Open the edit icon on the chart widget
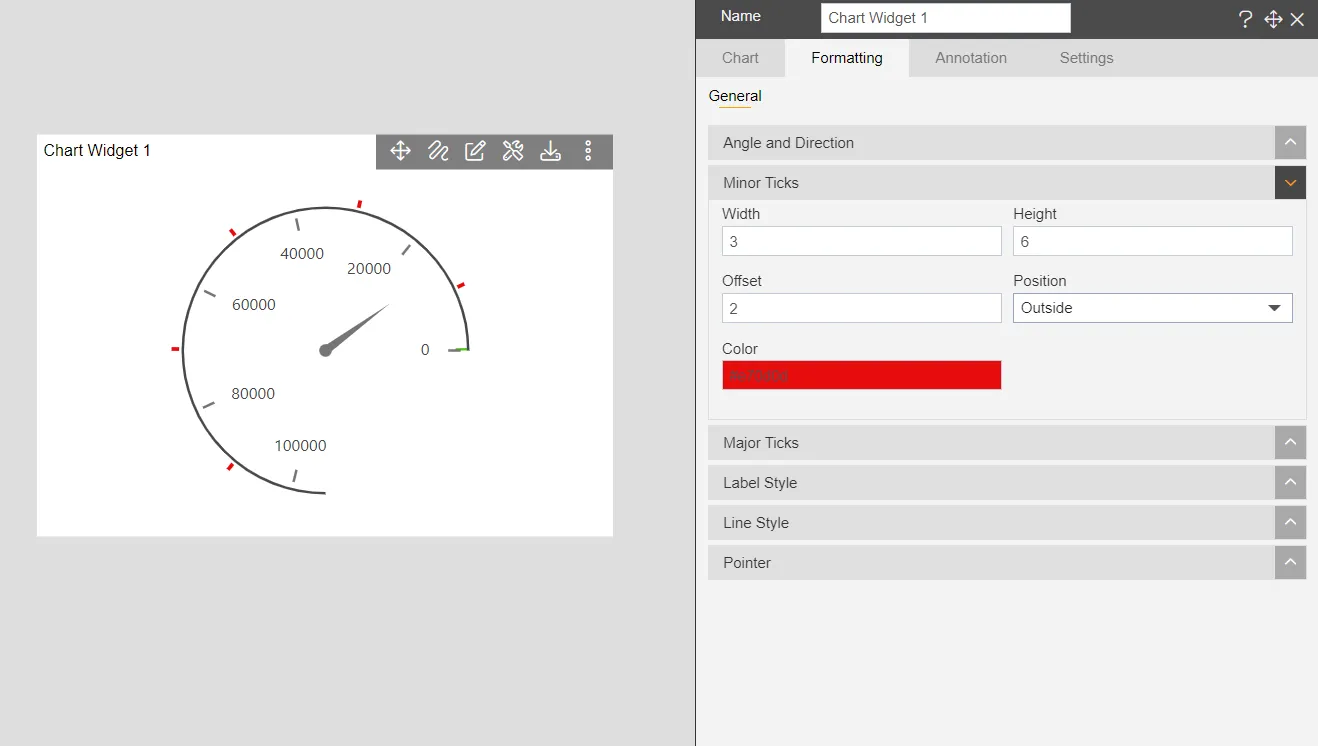1318x746 pixels. click(475, 151)
